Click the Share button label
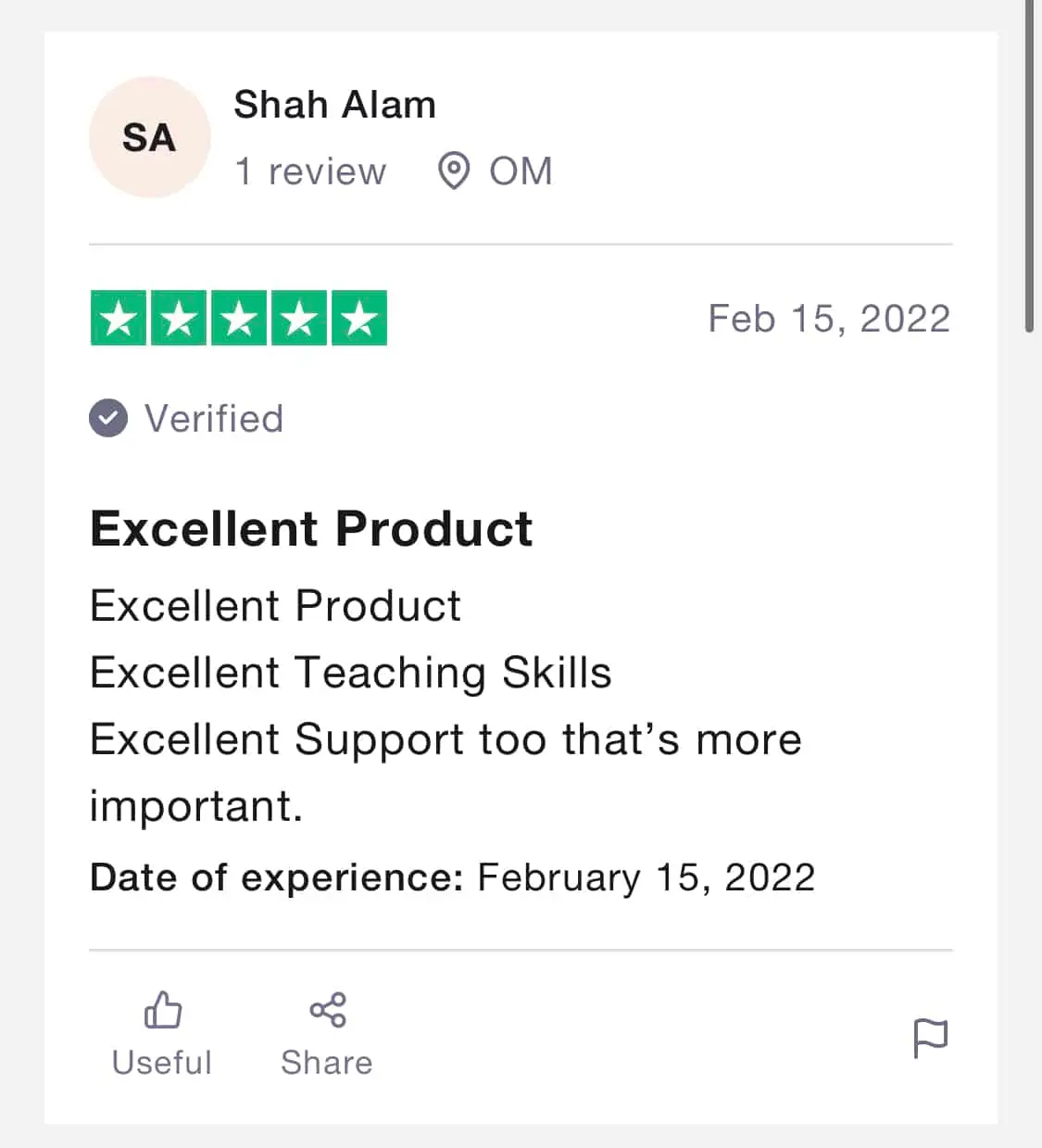The image size is (1042, 1148). pyautogui.click(x=327, y=1063)
